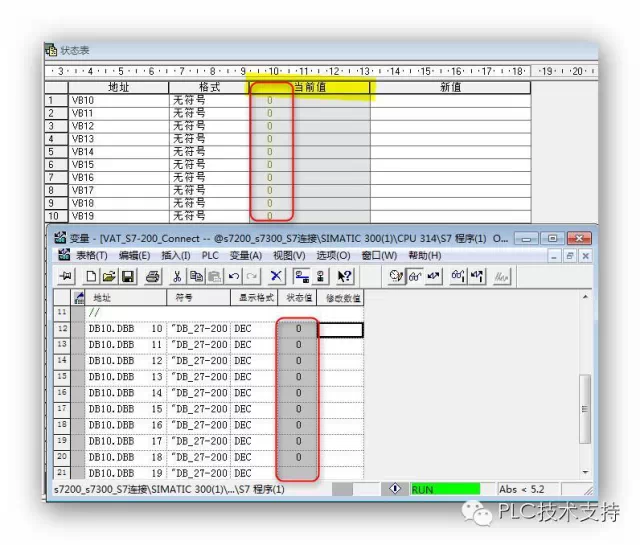640x545 pixels.
Task: Open a variable table file
Action: [109, 276]
